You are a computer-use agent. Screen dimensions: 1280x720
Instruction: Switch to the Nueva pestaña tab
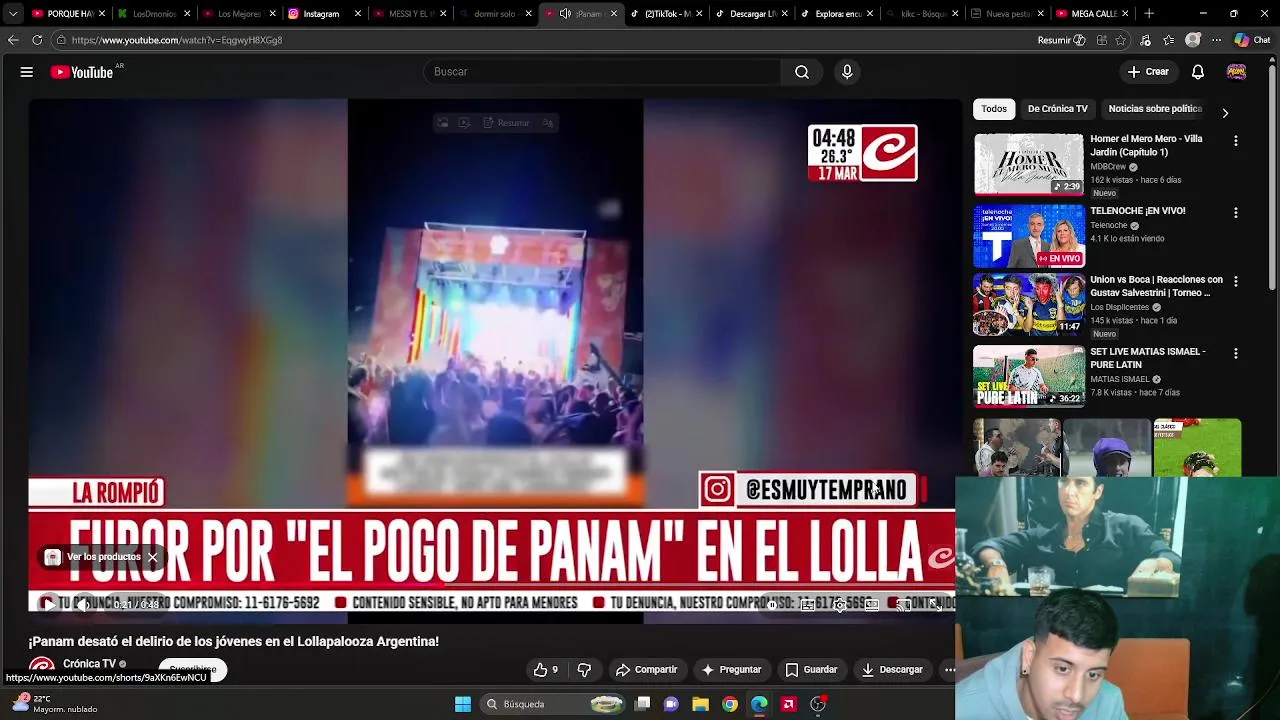tap(1008, 14)
